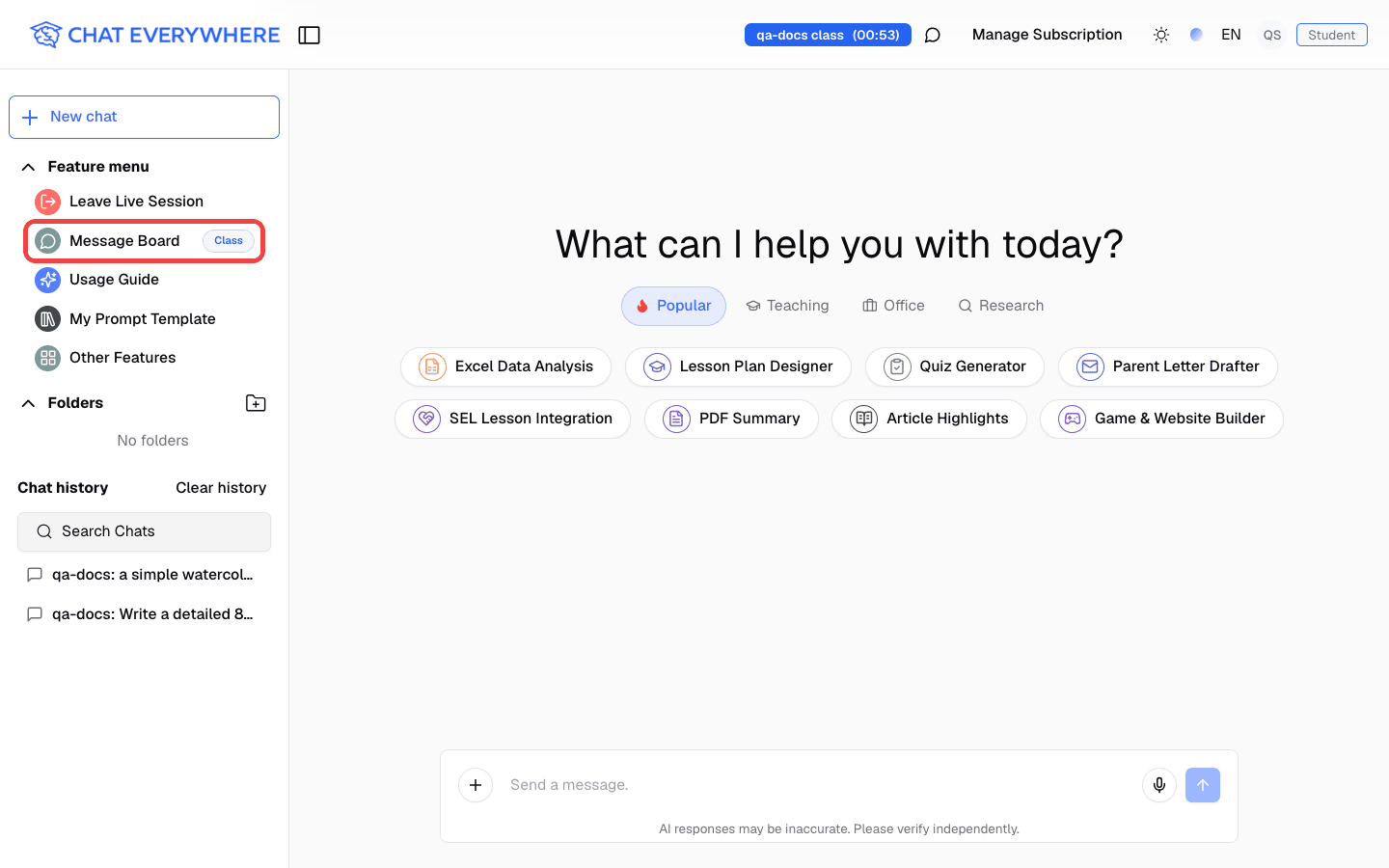Collapse the Feature menu section
The height and width of the screenshot is (868, 1389).
[29, 167]
